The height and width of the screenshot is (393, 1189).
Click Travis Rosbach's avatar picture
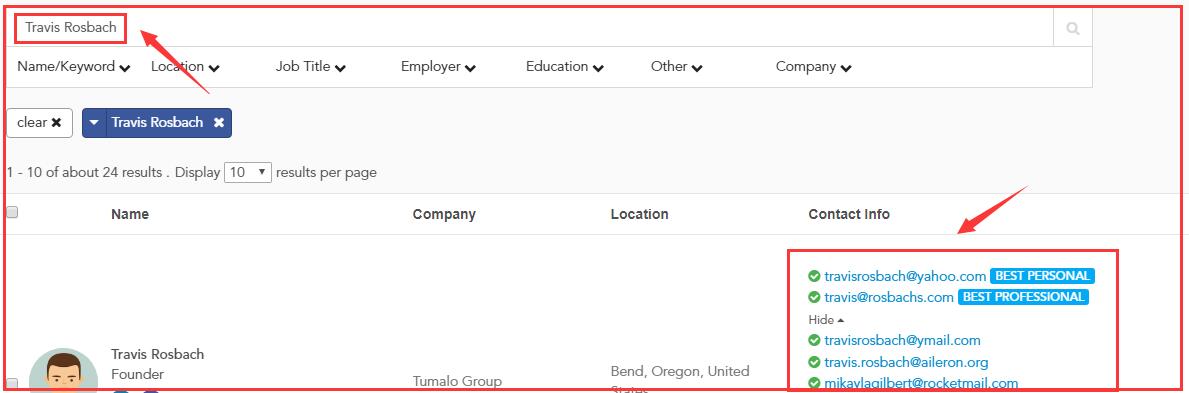64,372
